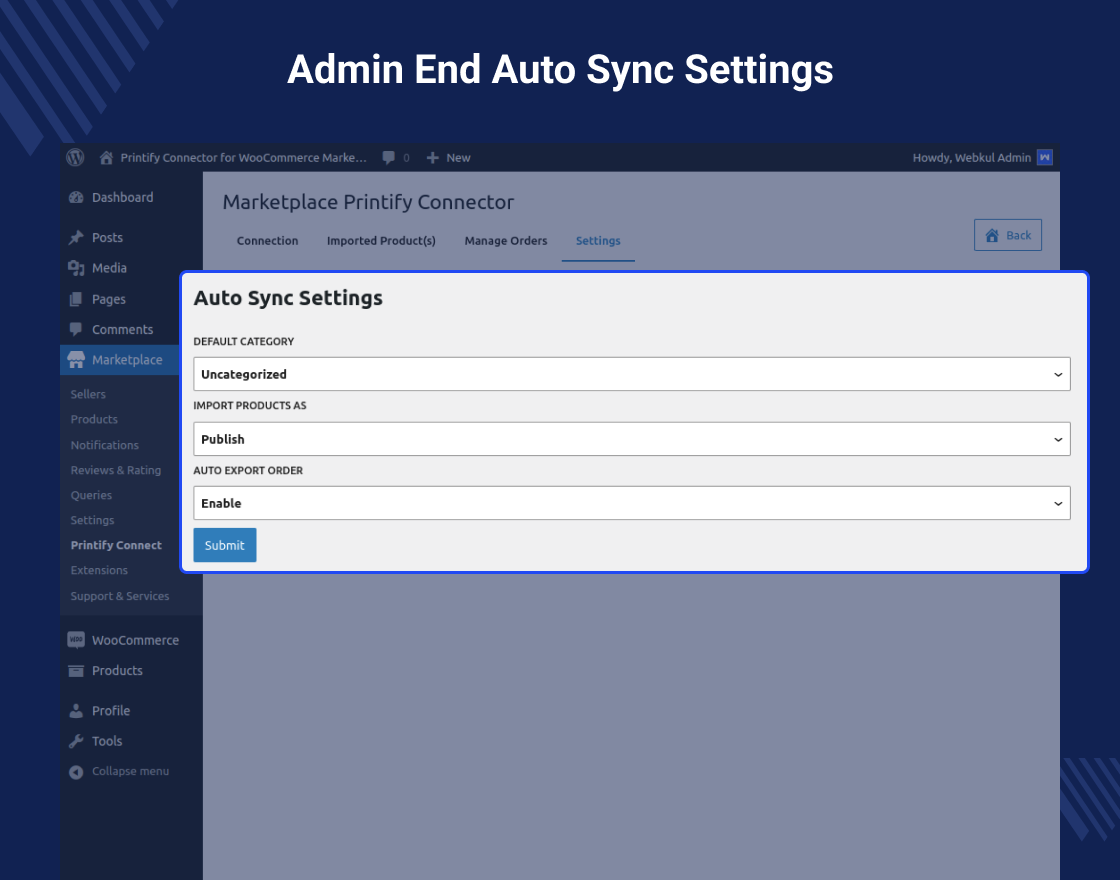1120x880 pixels.
Task: Open the Media menu label
Action: 109,269
